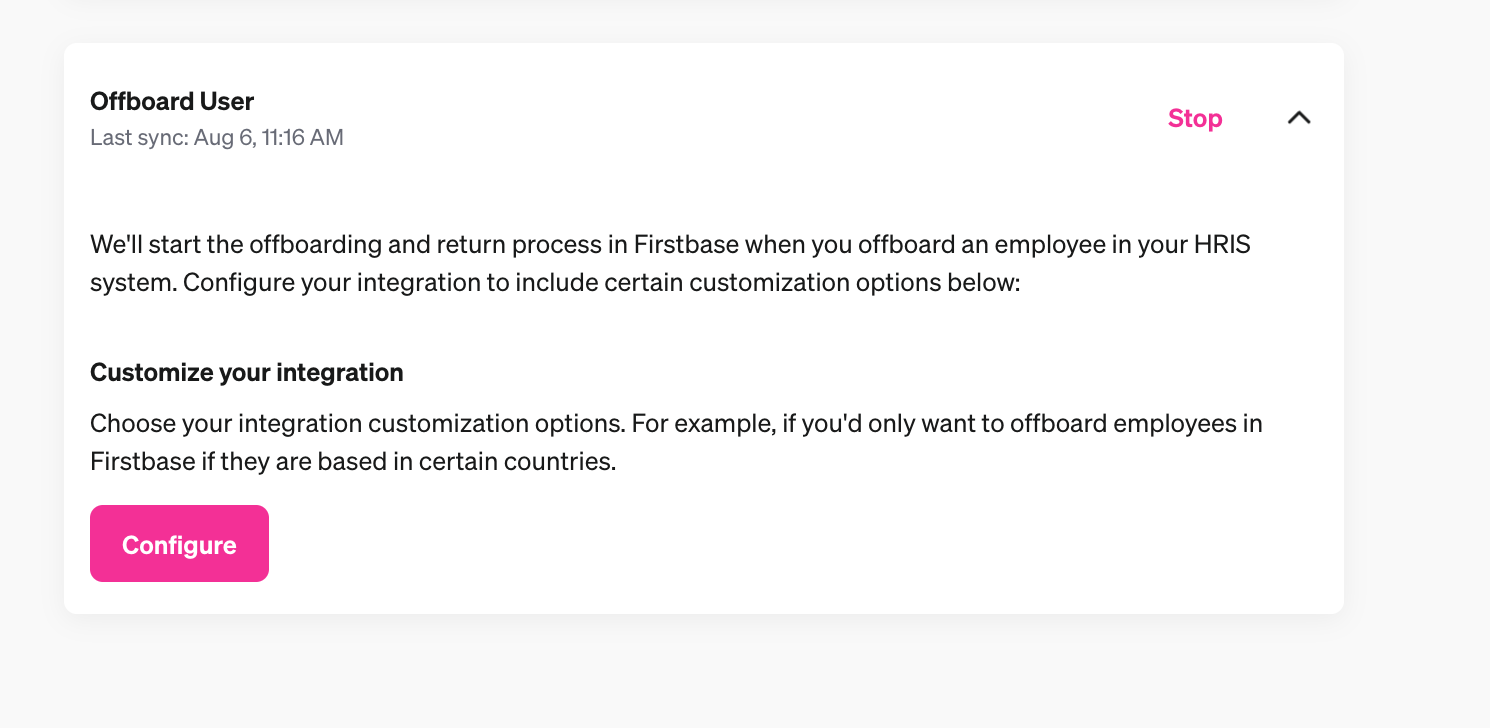Viewport: 1490px width, 728px height.
Task: Select the Offboard User card title
Action: [172, 101]
